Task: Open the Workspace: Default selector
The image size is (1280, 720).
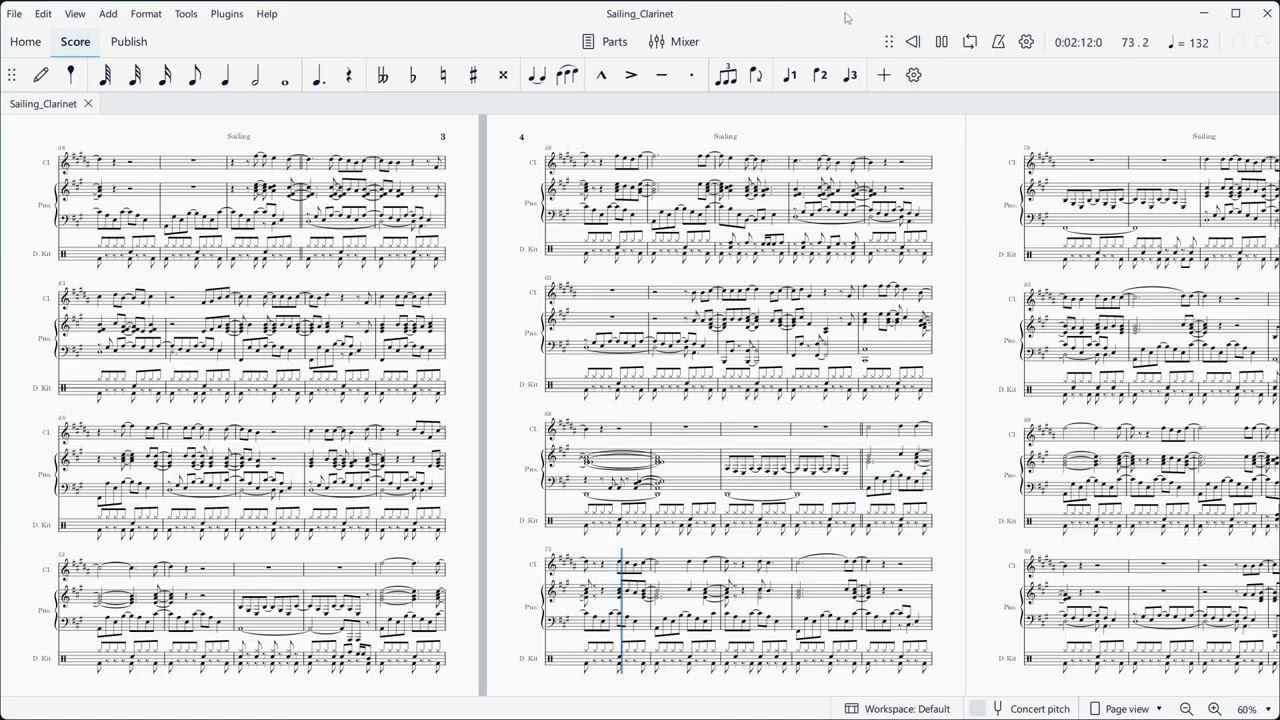Action: coord(898,709)
